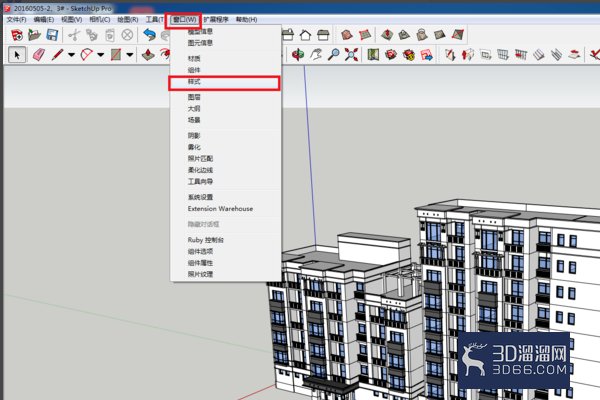Open the 工具(T) menu
The image size is (600, 400).
coord(155,20)
